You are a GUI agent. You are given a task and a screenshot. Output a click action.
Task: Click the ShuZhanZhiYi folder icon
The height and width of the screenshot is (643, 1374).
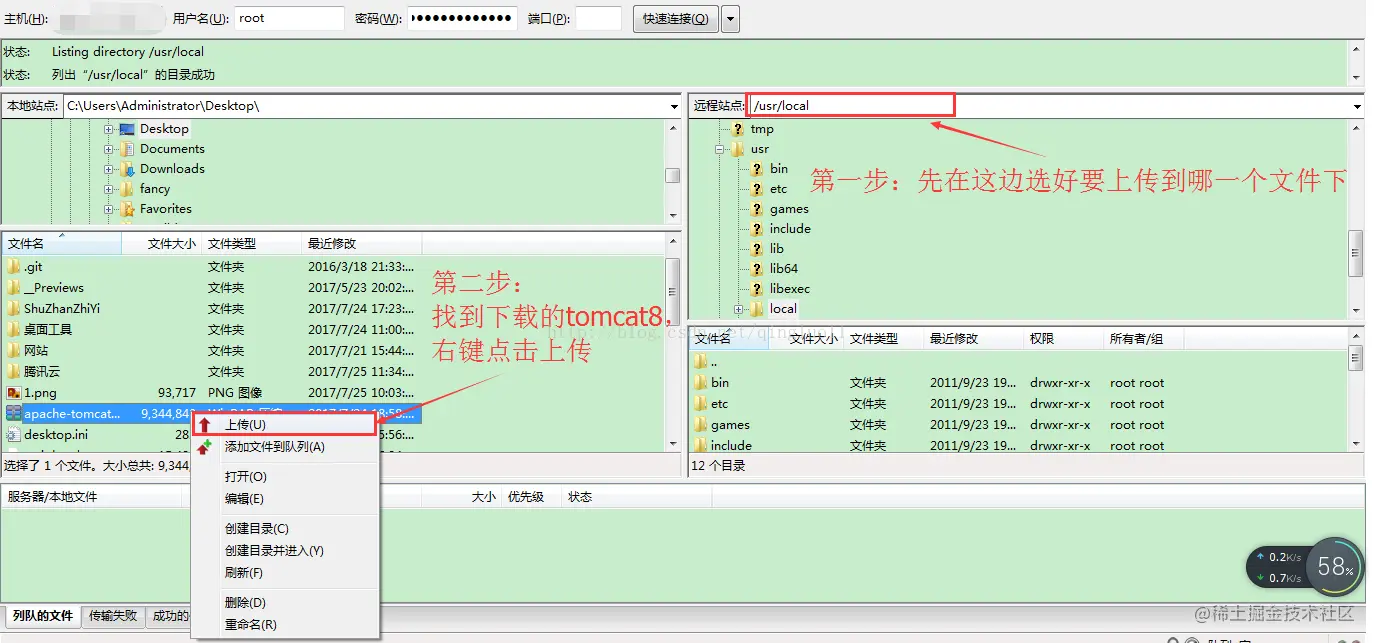point(13,309)
